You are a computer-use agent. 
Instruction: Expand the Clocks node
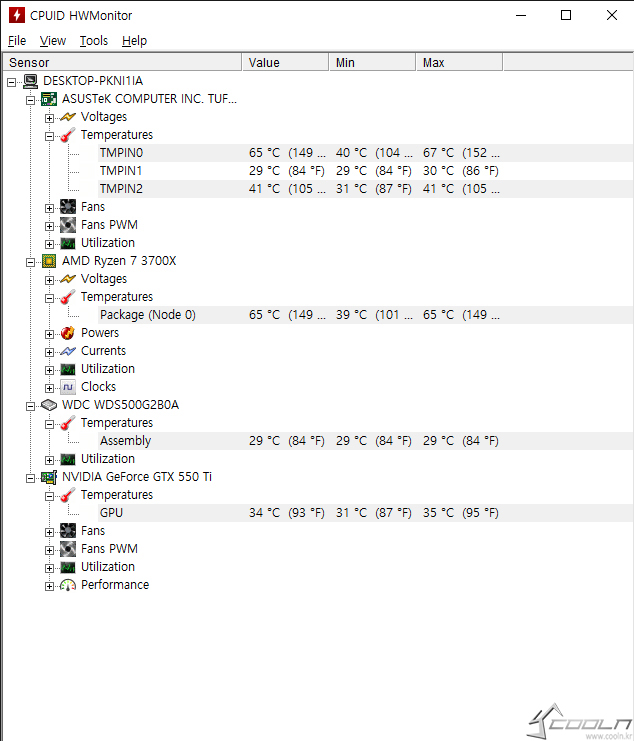pyautogui.click(x=49, y=388)
